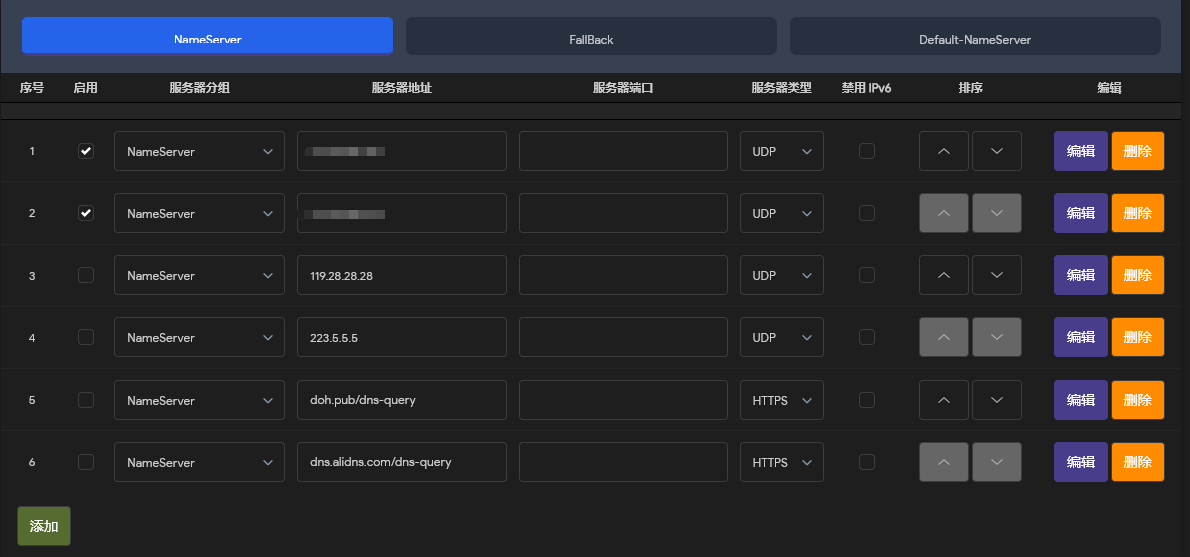Move row 2 up with arrow
The width and height of the screenshot is (1190, 557).
[943, 213]
